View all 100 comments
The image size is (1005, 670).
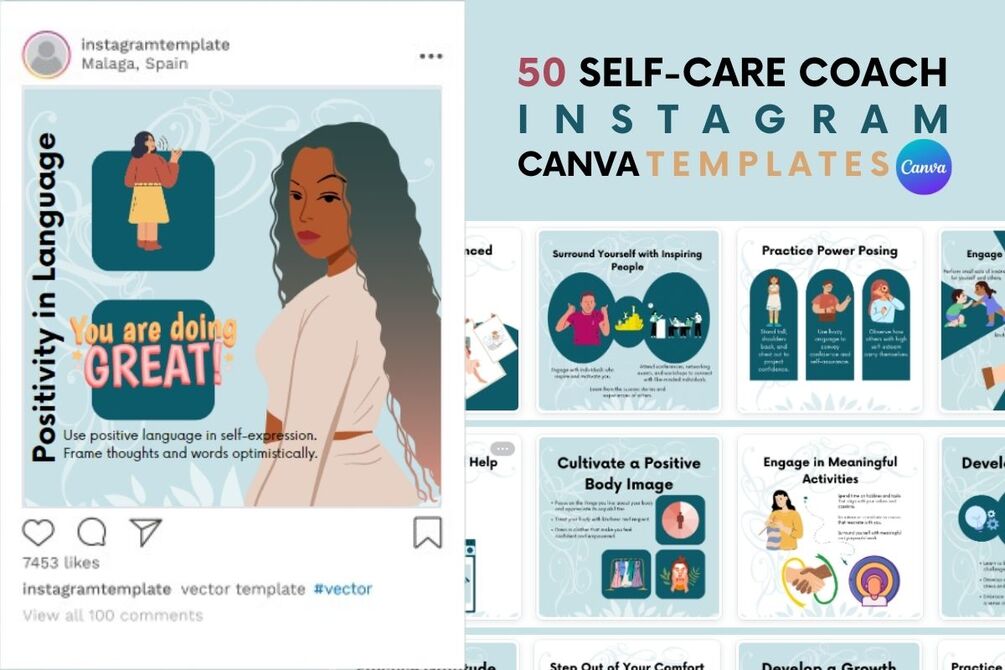[x=113, y=616]
